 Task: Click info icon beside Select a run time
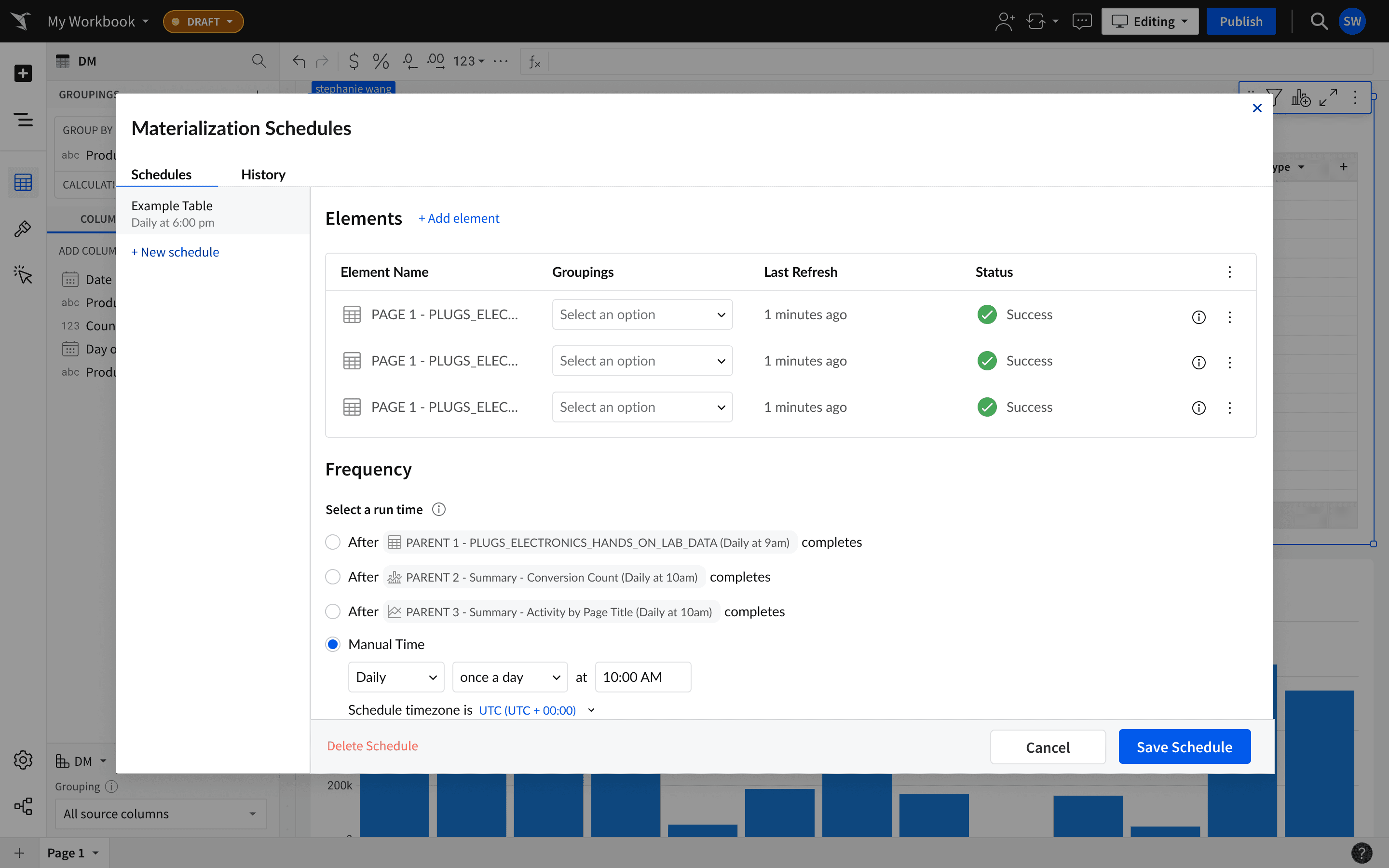point(438,509)
